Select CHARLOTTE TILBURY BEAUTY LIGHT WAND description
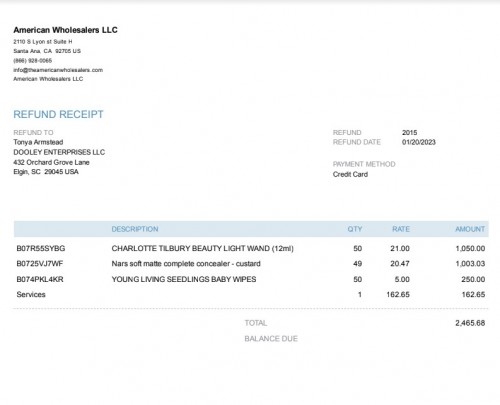 coord(203,248)
